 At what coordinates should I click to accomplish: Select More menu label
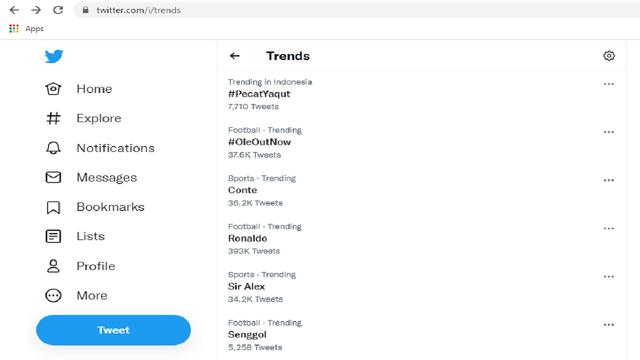click(92, 296)
